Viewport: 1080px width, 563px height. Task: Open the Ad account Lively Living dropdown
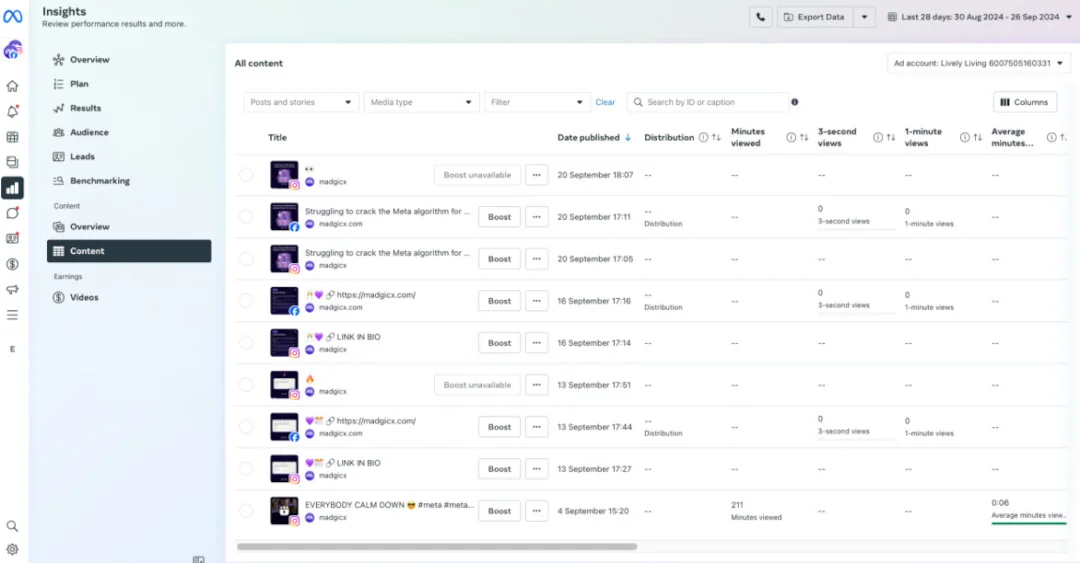tap(978, 63)
